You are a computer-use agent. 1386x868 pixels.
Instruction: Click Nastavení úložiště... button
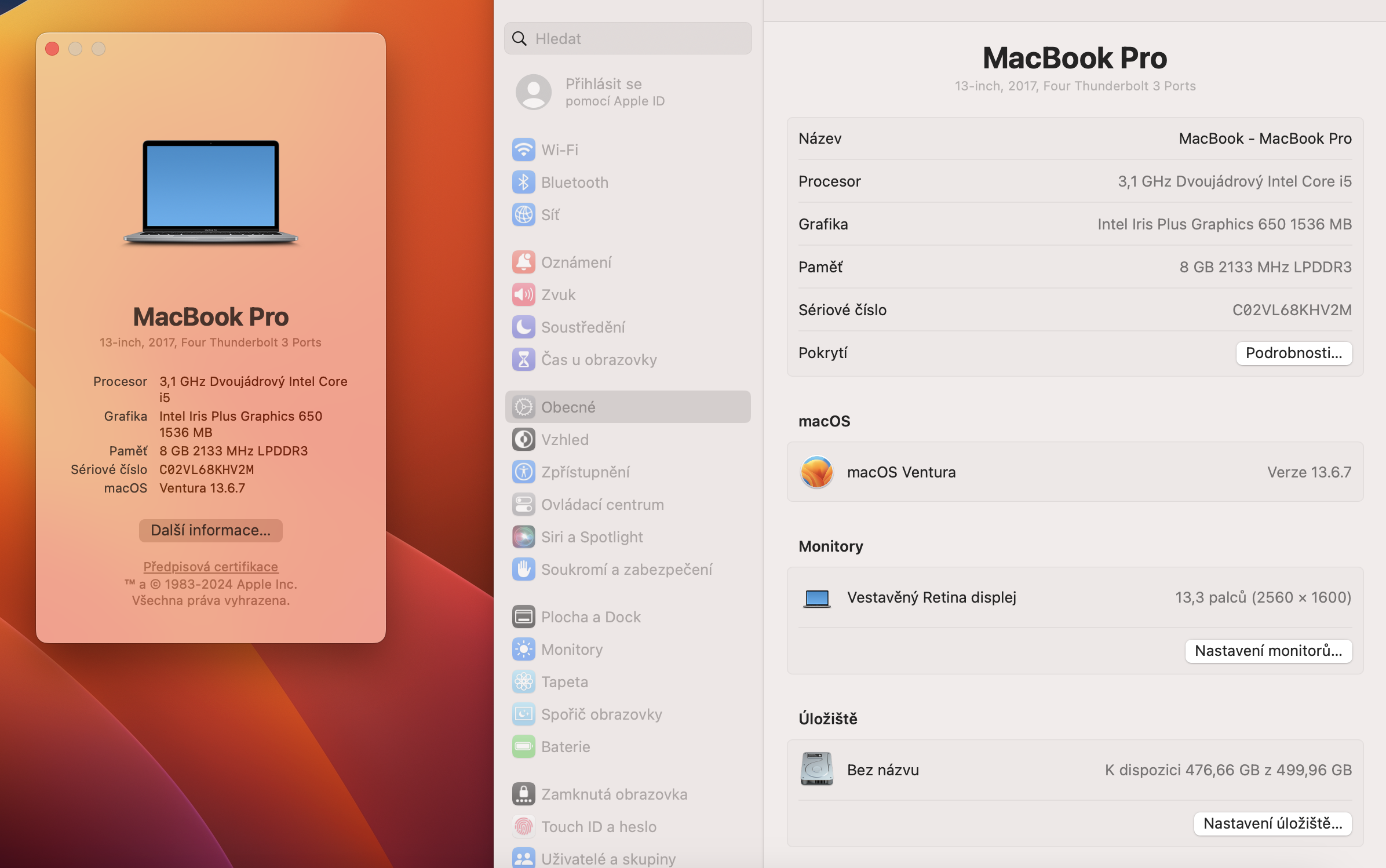(1272, 824)
